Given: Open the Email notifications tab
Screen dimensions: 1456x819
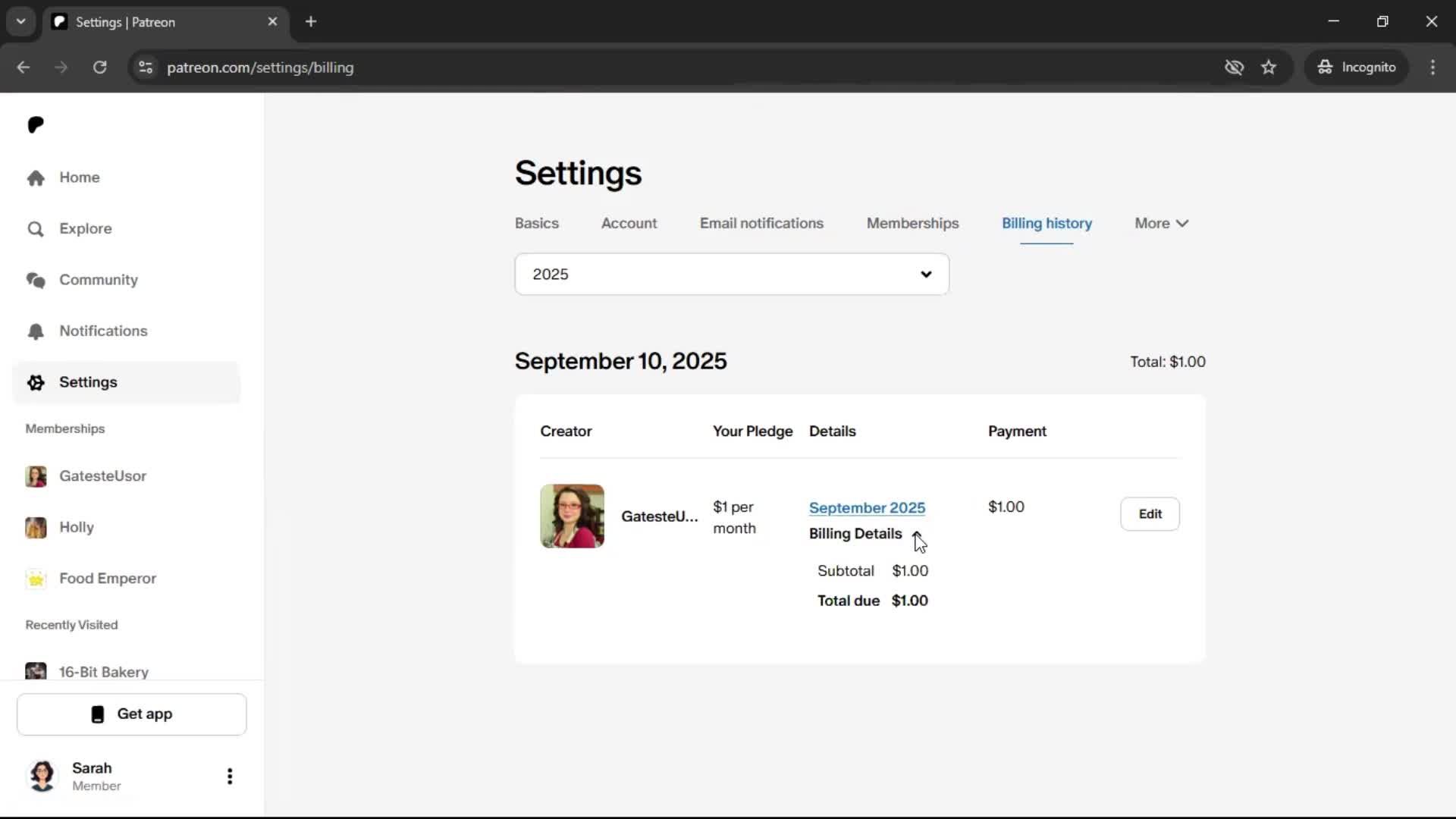Looking at the screenshot, I should (x=761, y=224).
